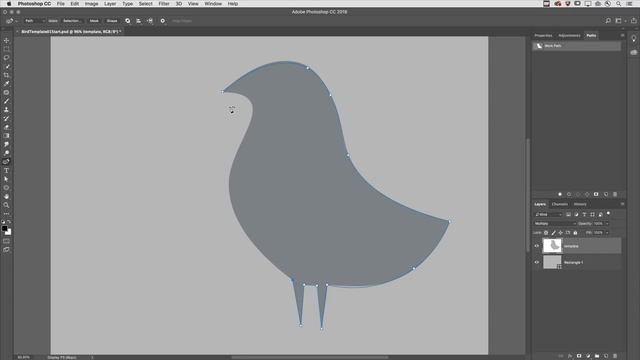Select the Curvature Pen tool

(6, 162)
